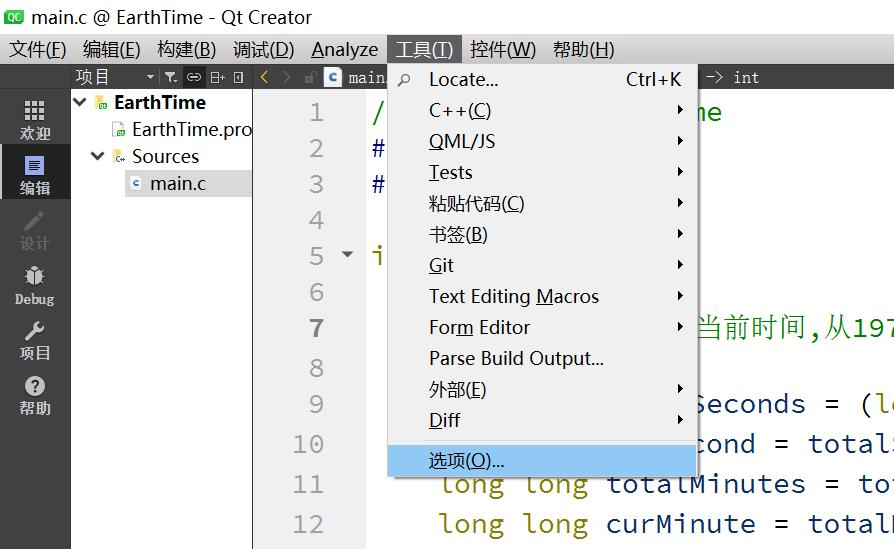Select 选项(O)... from Tools menu
Viewport: 894px width, 549px height.
[467, 461]
